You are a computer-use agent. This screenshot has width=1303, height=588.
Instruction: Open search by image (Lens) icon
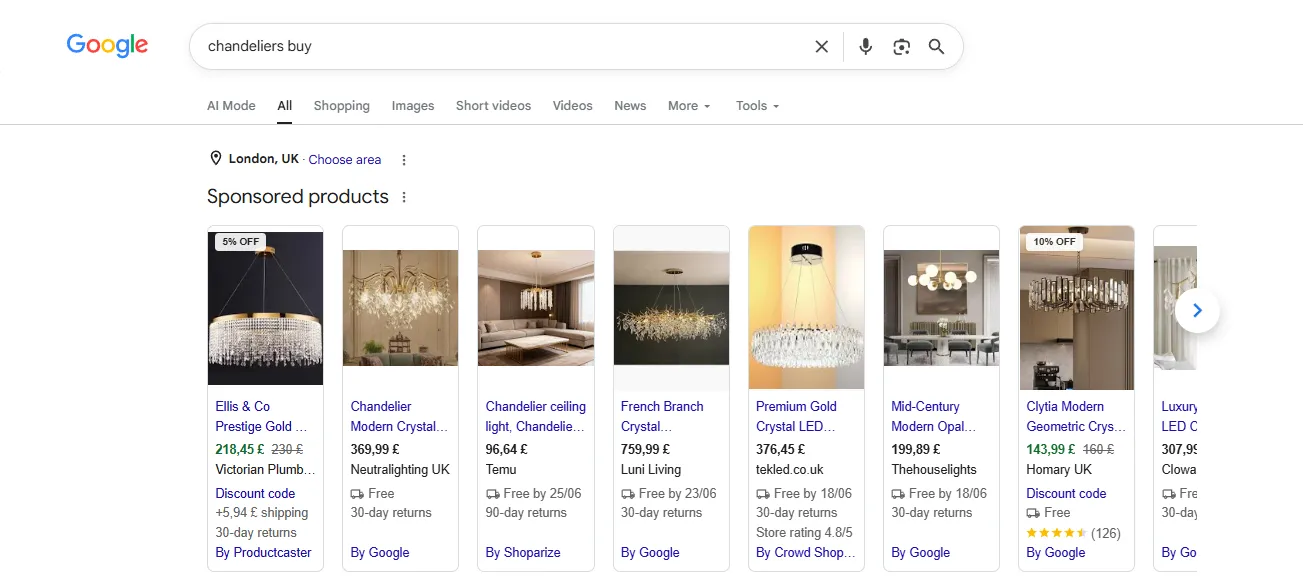point(902,46)
